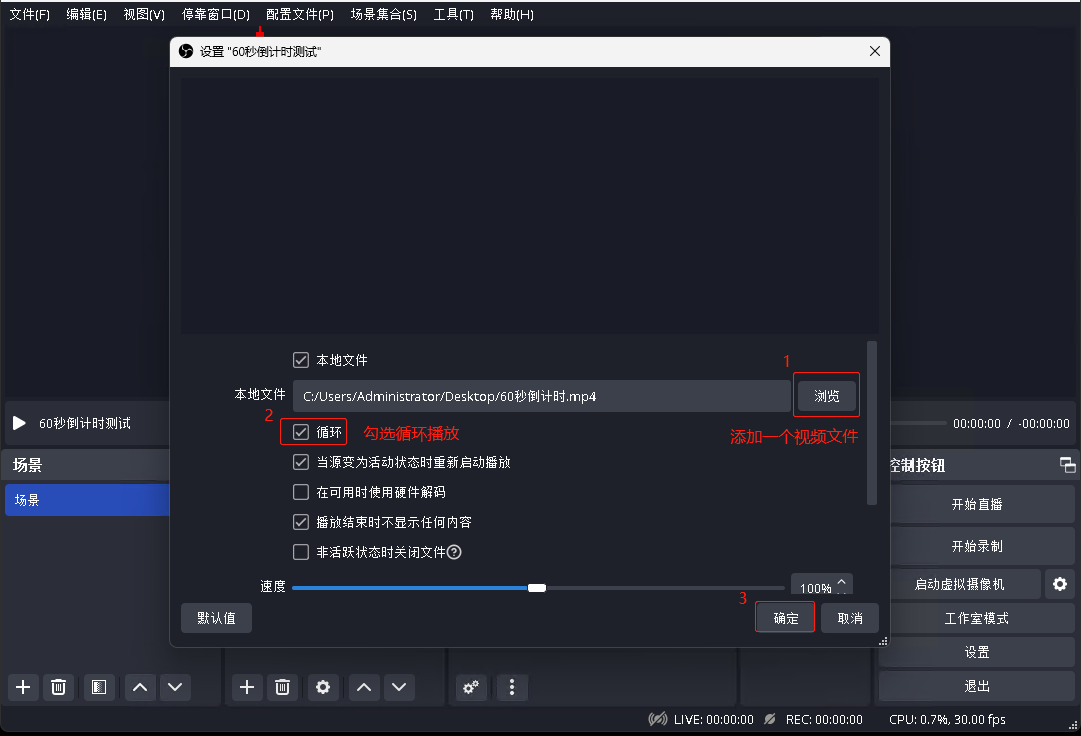
Task: Open audio mixer advanced properties double-gear icon
Action: click(471, 687)
